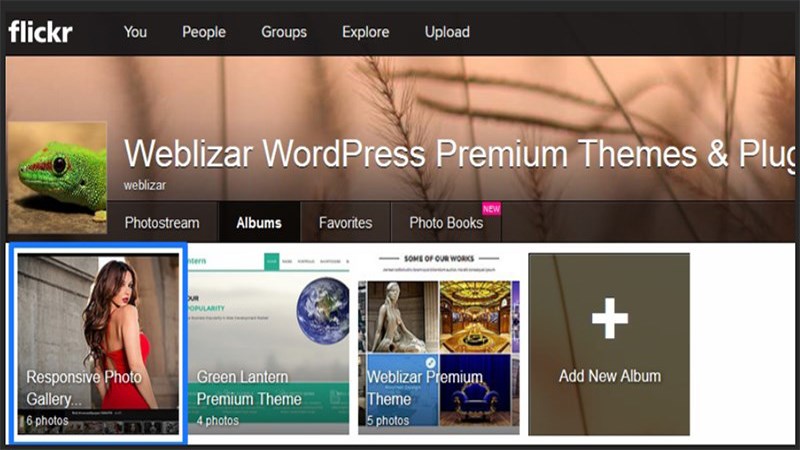Open the People menu
This screenshot has width=800, height=450.
pos(204,32)
